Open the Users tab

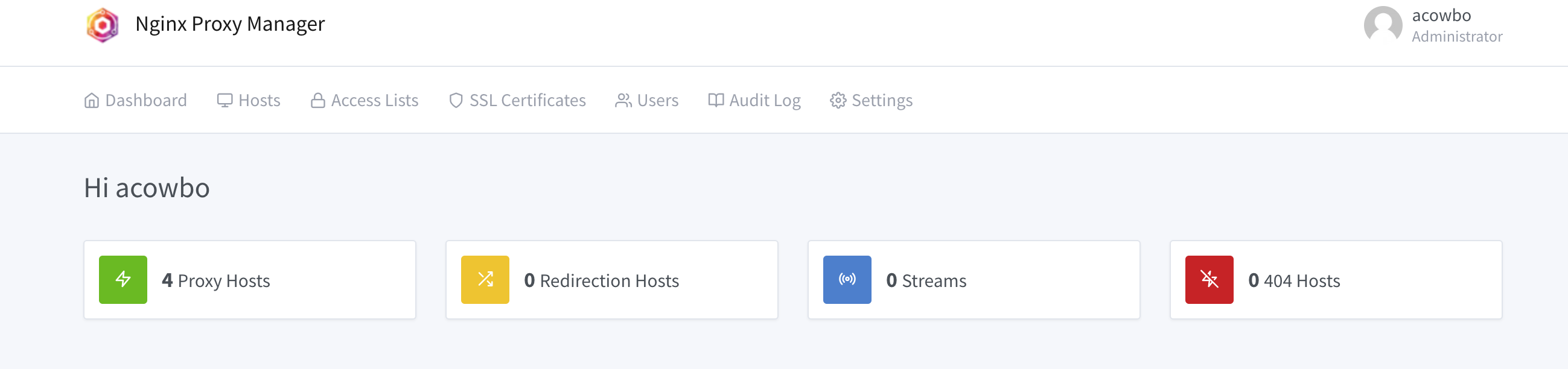coord(646,100)
